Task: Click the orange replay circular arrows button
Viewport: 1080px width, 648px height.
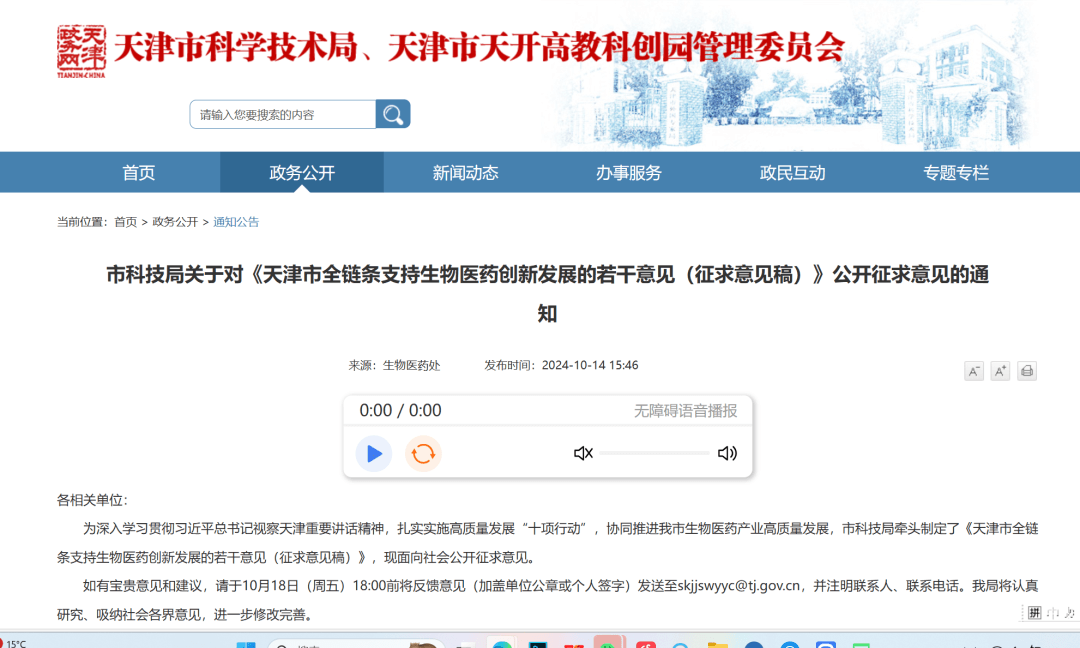Action: coord(423,454)
